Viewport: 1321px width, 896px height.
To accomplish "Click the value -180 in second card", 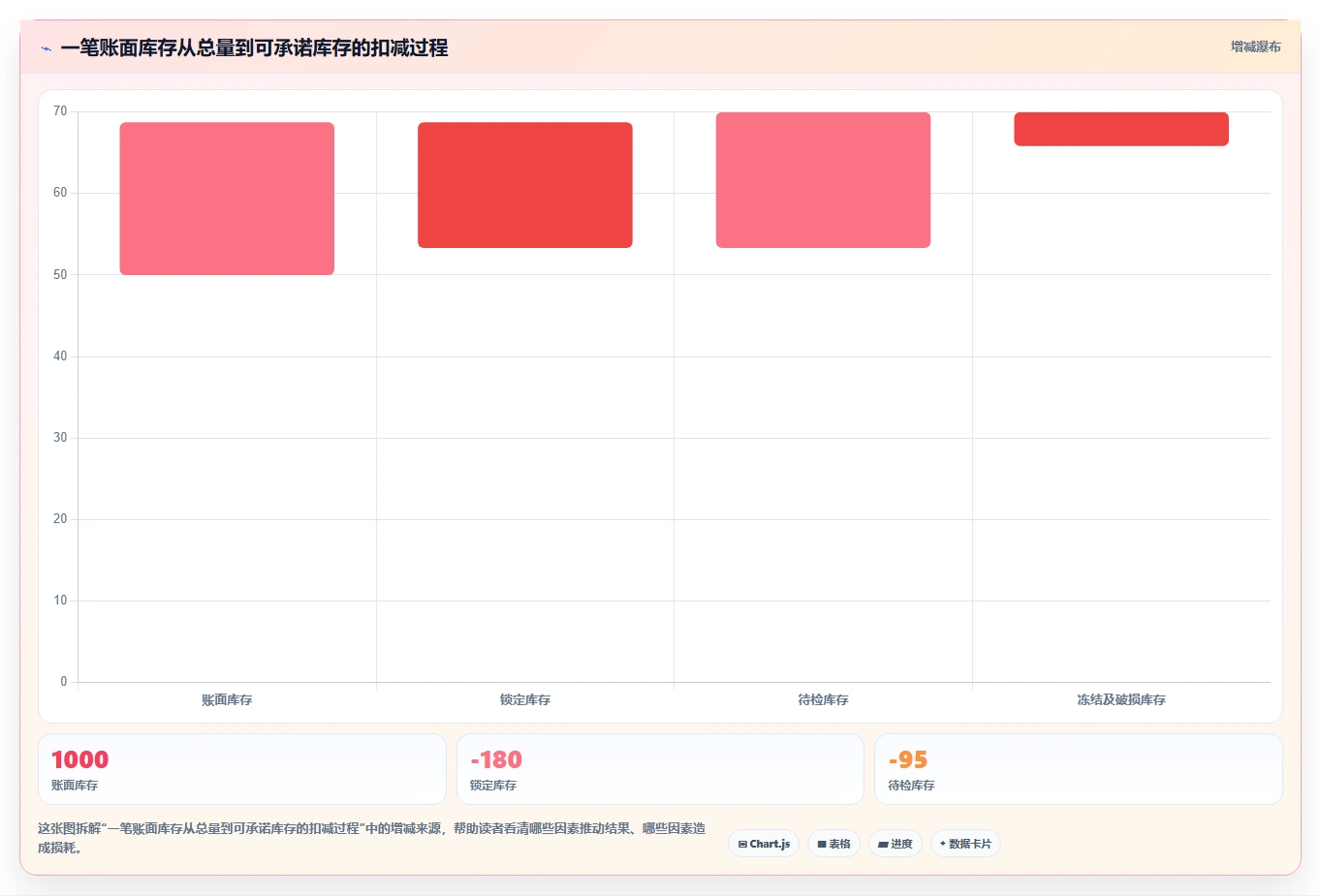I will click(496, 760).
